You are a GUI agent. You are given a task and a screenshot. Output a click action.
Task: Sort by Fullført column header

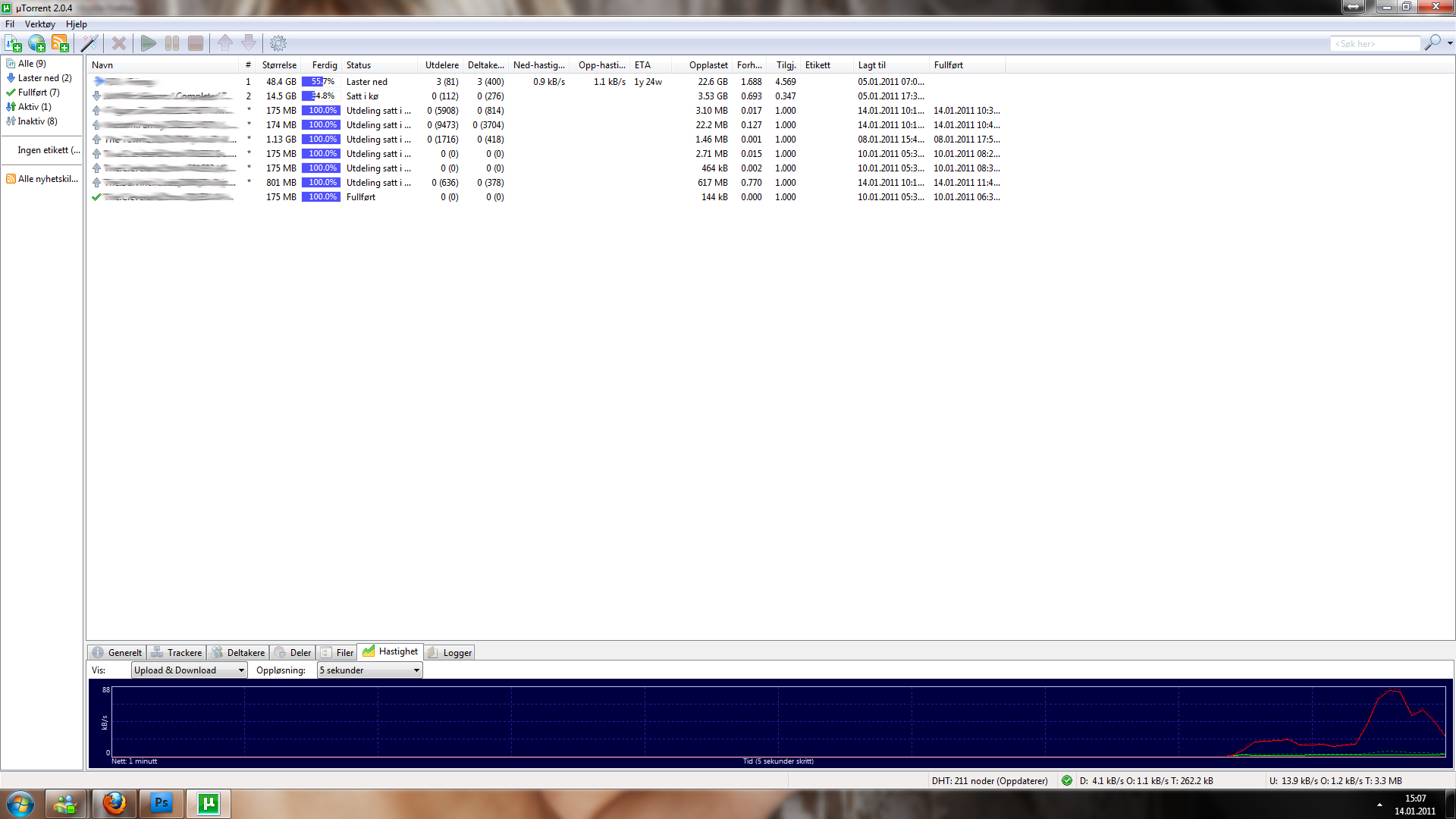click(x=967, y=65)
